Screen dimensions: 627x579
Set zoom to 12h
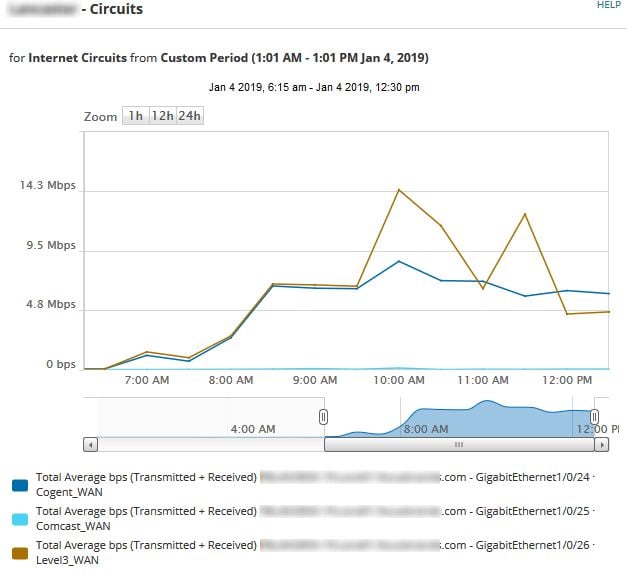click(x=163, y=116)
